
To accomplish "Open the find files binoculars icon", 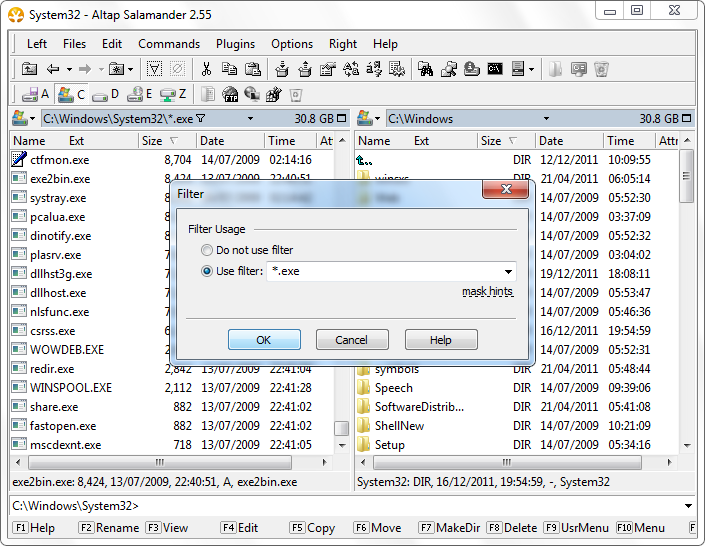I will 425,69.
